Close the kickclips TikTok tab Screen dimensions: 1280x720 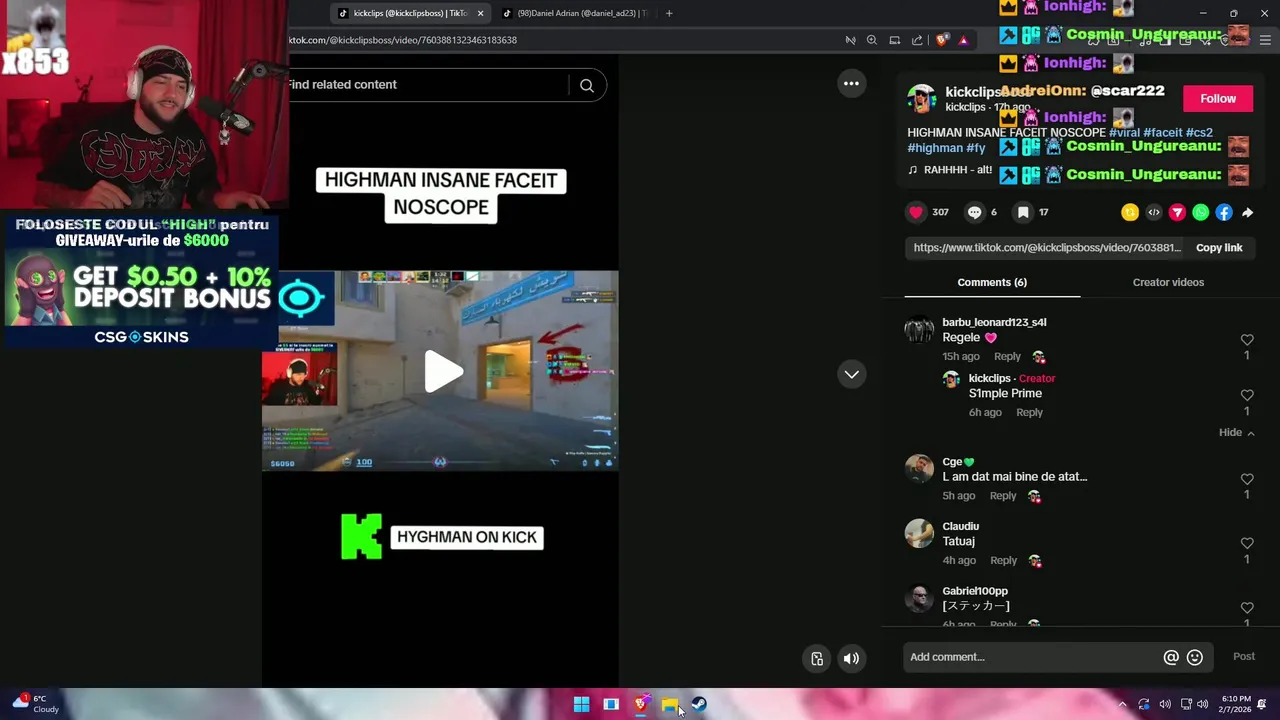pyautogui.click(x=480, y=13)
